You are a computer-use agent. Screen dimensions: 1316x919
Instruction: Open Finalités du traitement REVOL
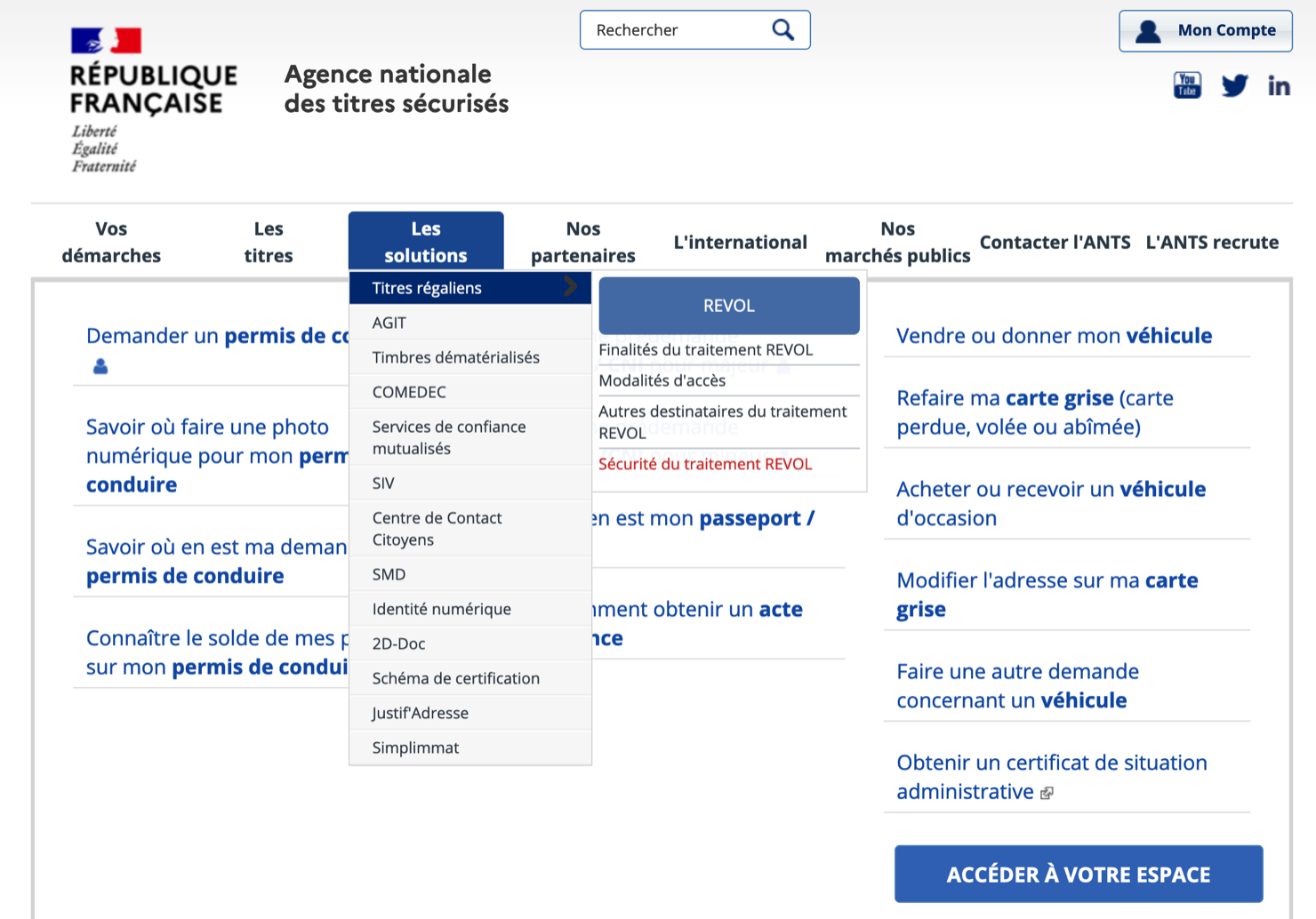[x=706, y=349]
